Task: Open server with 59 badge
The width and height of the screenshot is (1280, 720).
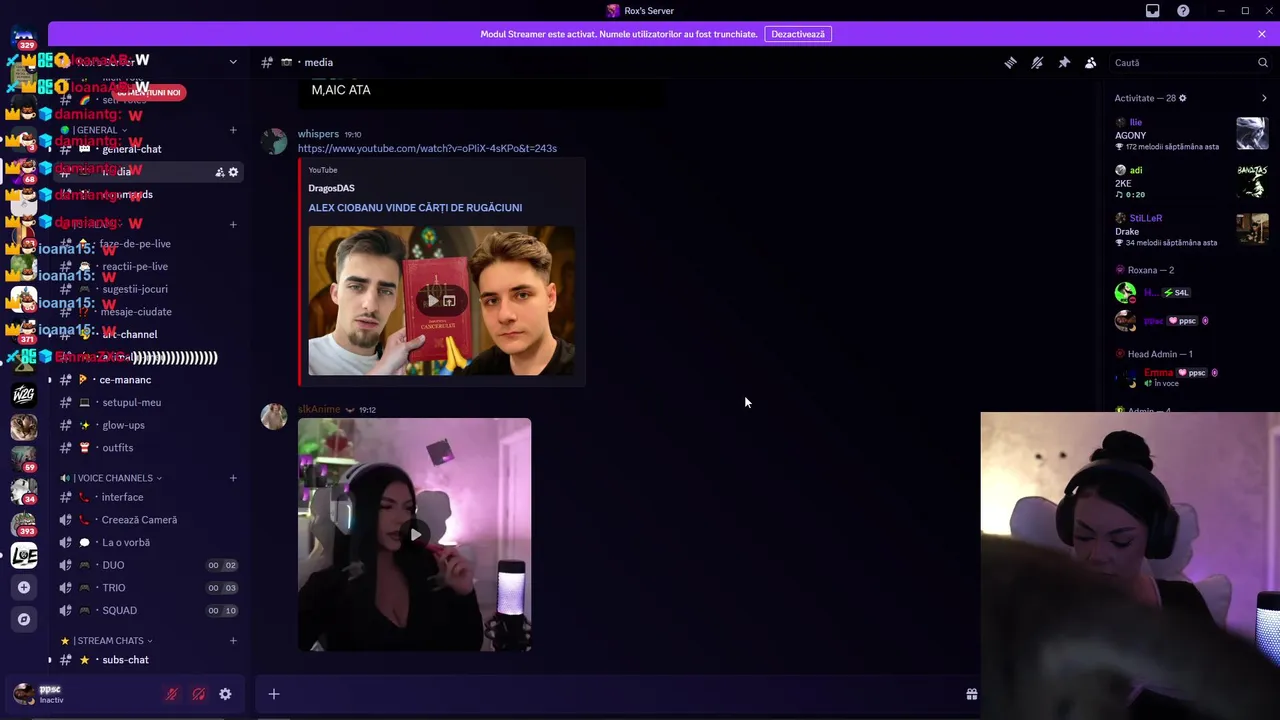Action: pos(24,459)
